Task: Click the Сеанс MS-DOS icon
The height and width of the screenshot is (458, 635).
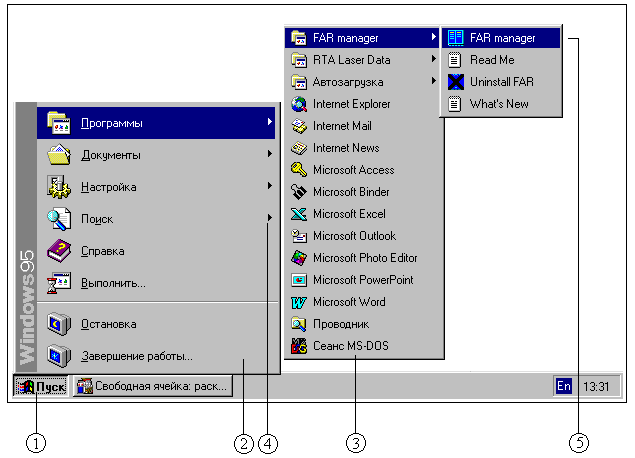Action: pyautogui.click(x=299, y=346)
